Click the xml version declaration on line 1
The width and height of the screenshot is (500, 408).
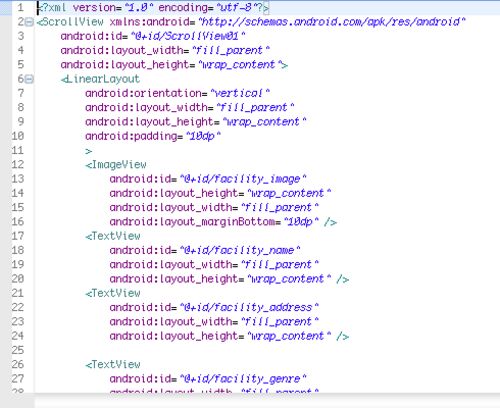coord(153,7)
